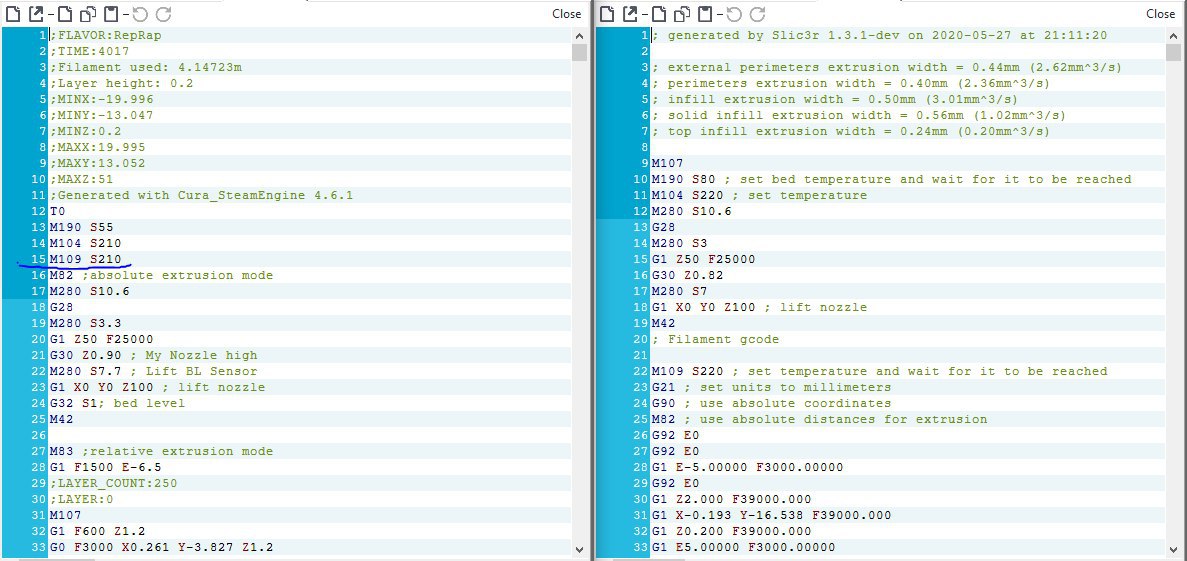The height and width of the screenshot is (561, 1187).
Task: Click the blank page icon beside Copy in left editor
Action: (65, 14)
